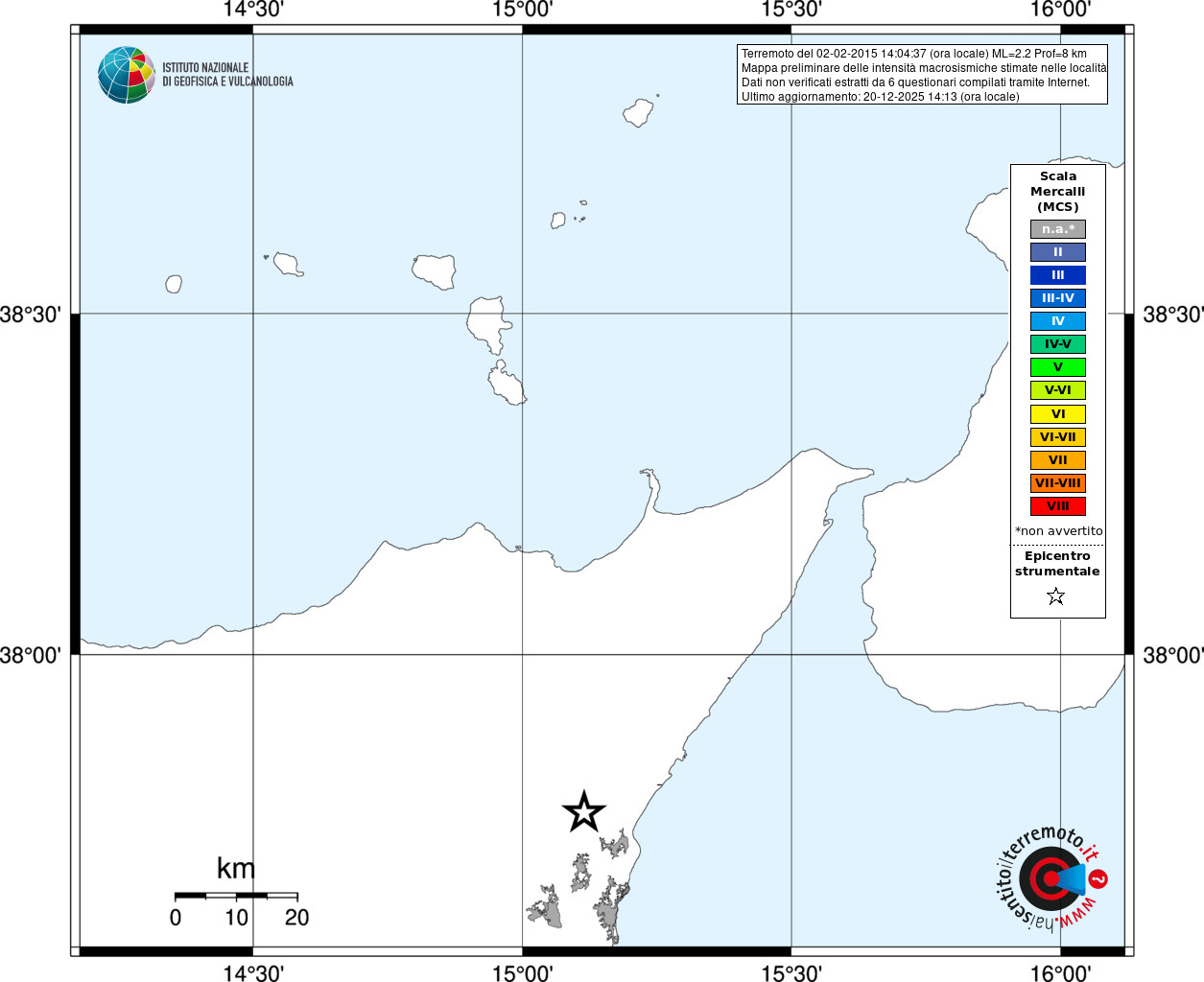Click the left 38°30' latitude label

(x=31, y=315)
